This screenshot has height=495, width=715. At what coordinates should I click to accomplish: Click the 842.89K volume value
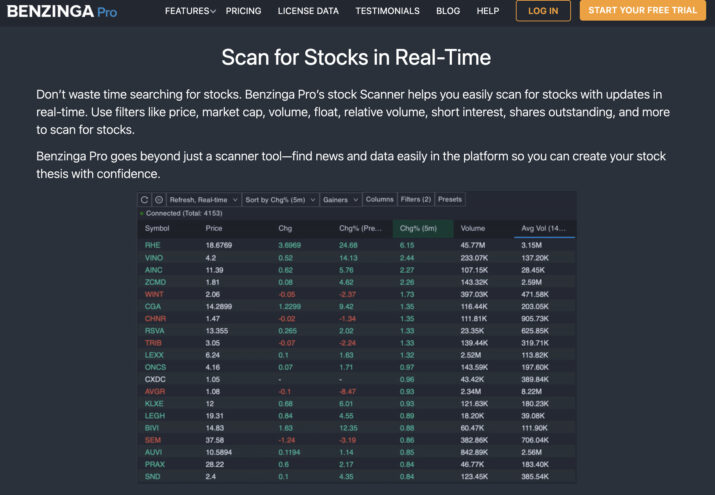point(474,452)
